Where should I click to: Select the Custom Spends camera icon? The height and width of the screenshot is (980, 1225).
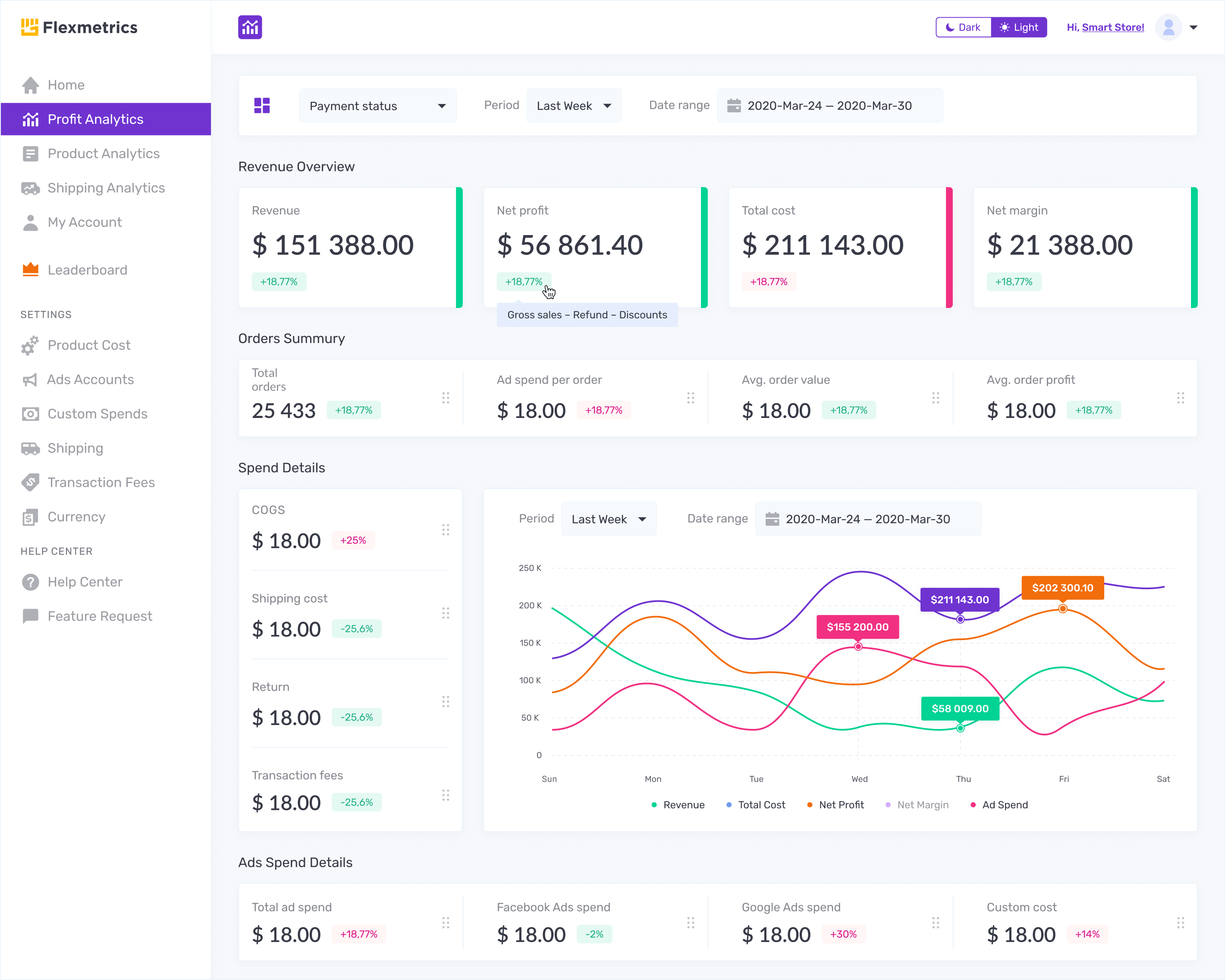click(30, 414)
